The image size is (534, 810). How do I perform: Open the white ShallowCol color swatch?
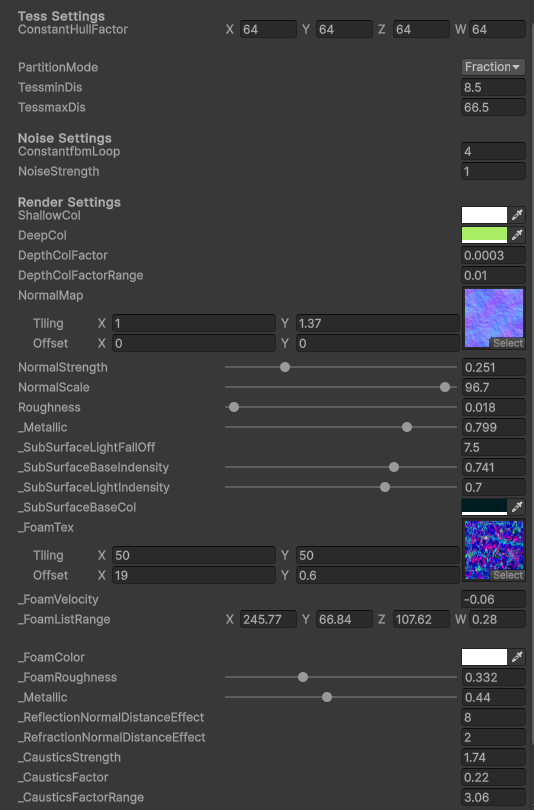484,215
